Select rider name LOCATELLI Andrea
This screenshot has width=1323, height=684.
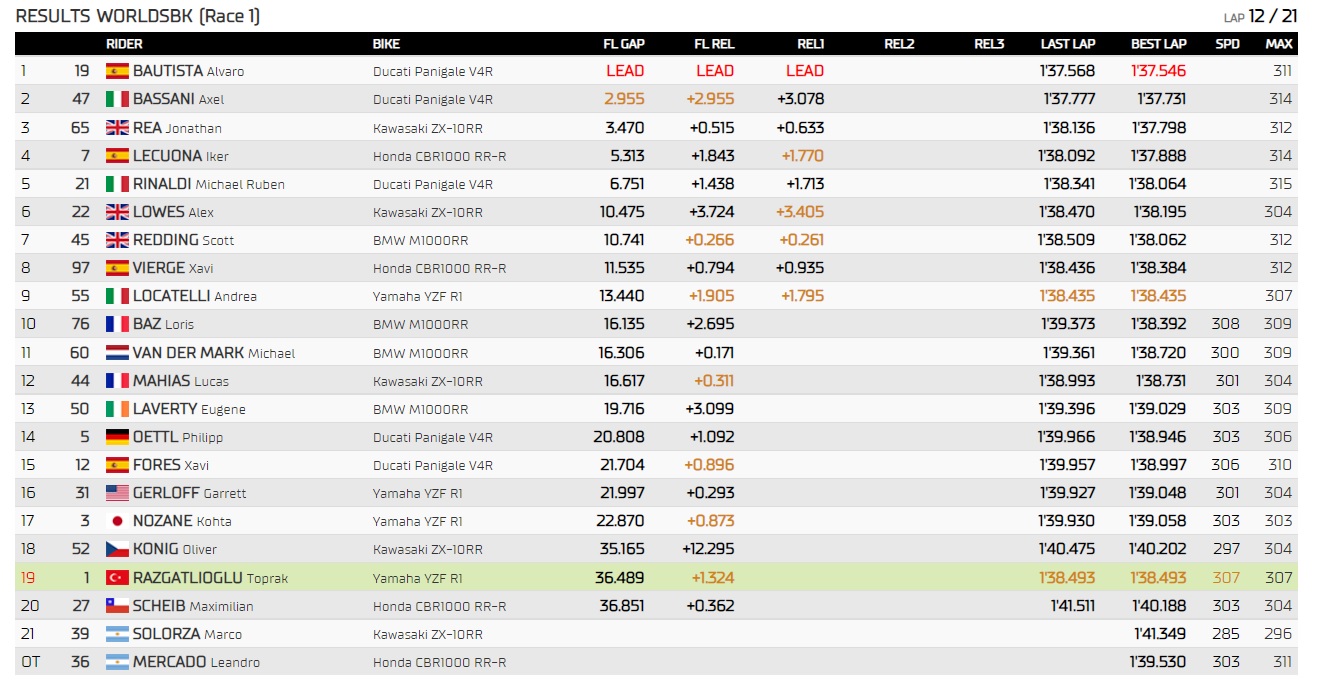(195, 296)
